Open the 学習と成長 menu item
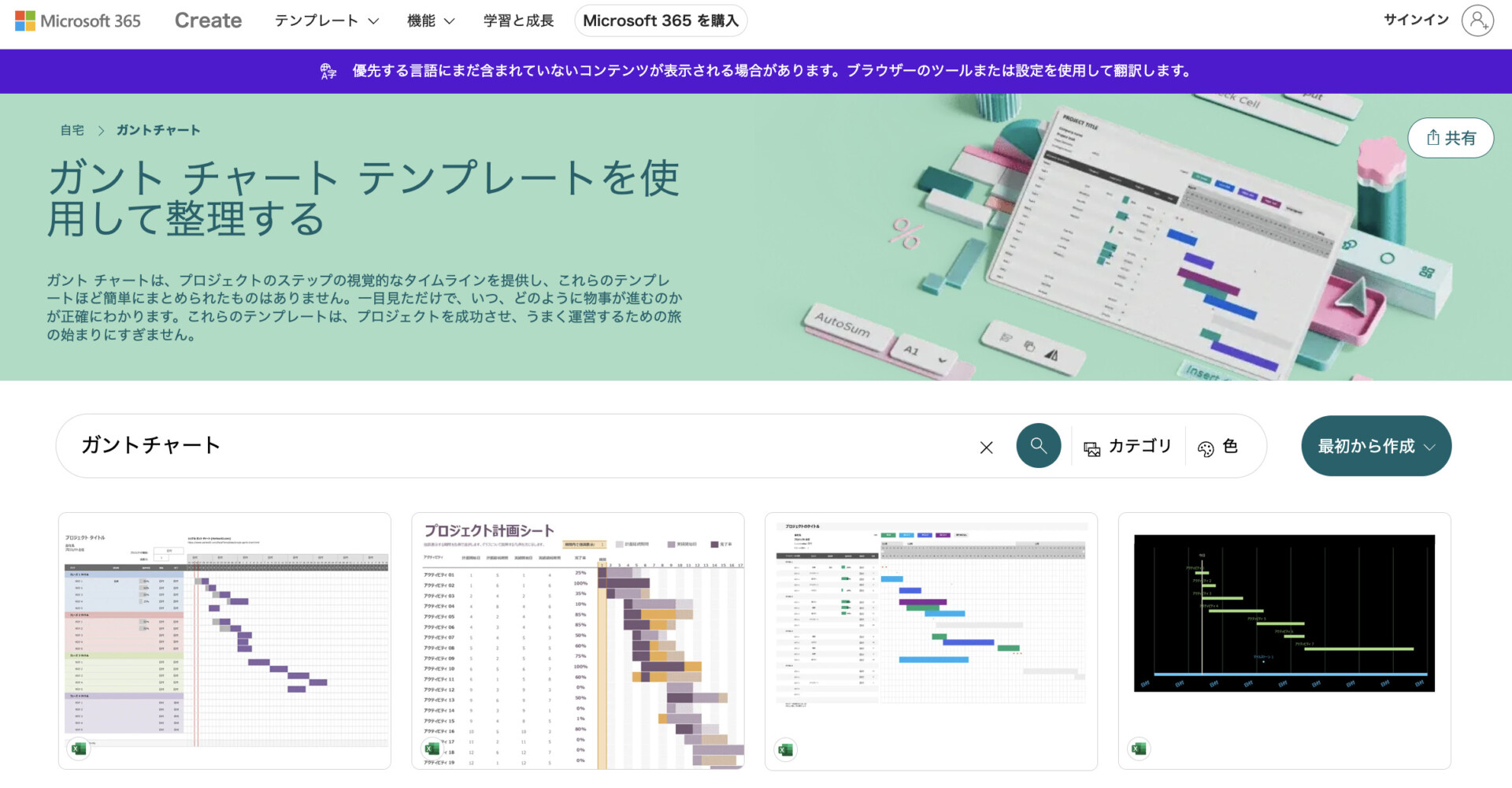Image resolution: width=1512 pixels, height=788 pixels. pos(518,20)
